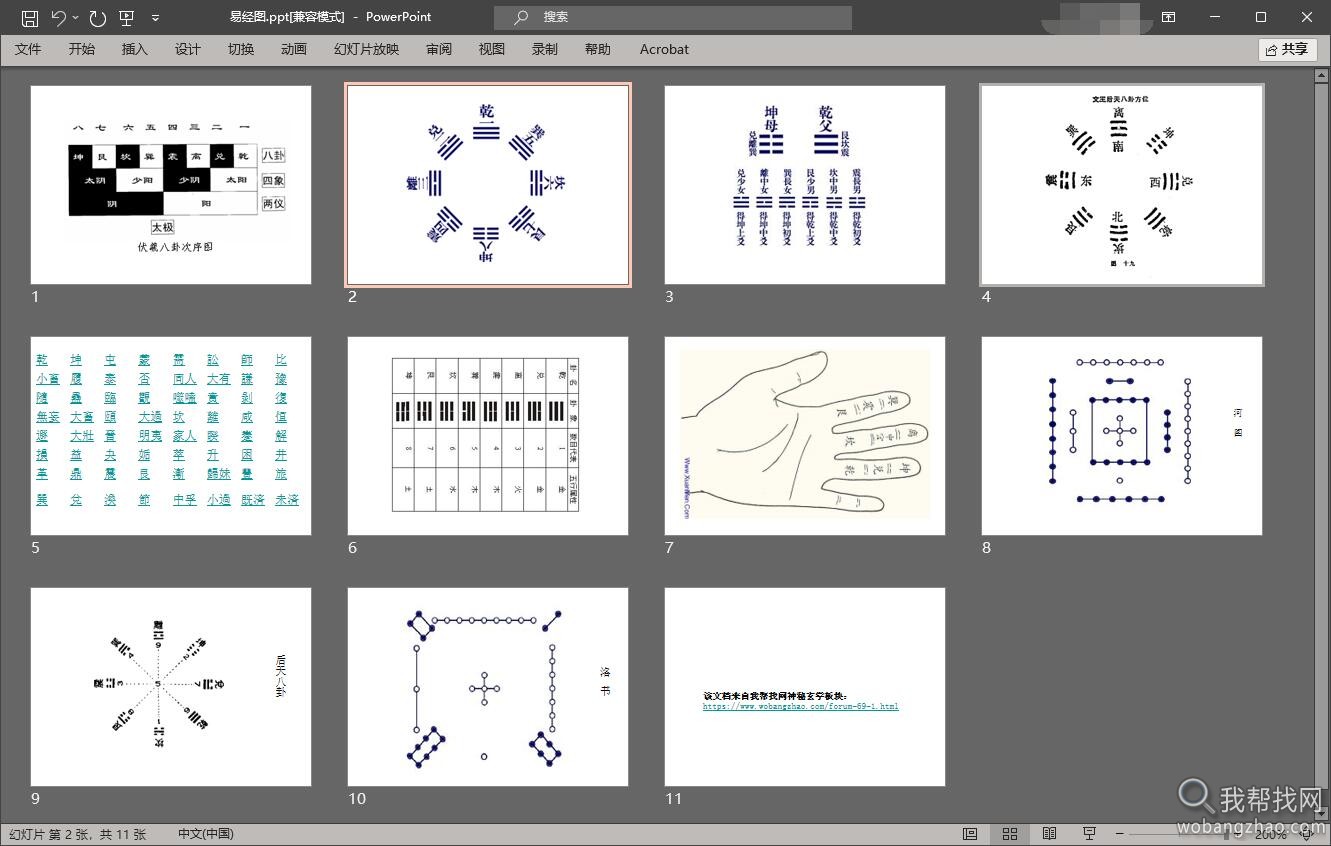Open the 幻灯片放映 tab
This screenshot has width=1331, height=846.
[x=366, y=49]
